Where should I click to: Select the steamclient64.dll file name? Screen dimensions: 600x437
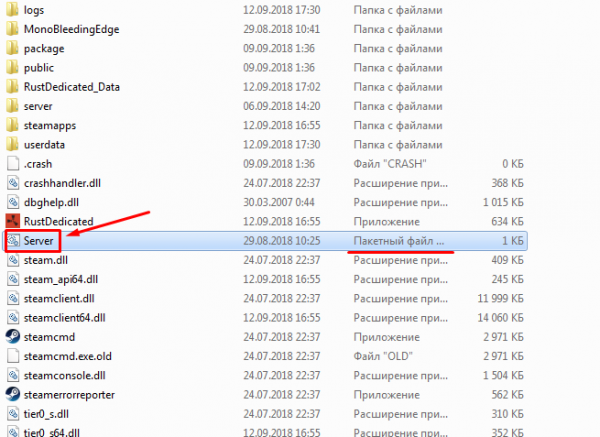tap(64, 318)
